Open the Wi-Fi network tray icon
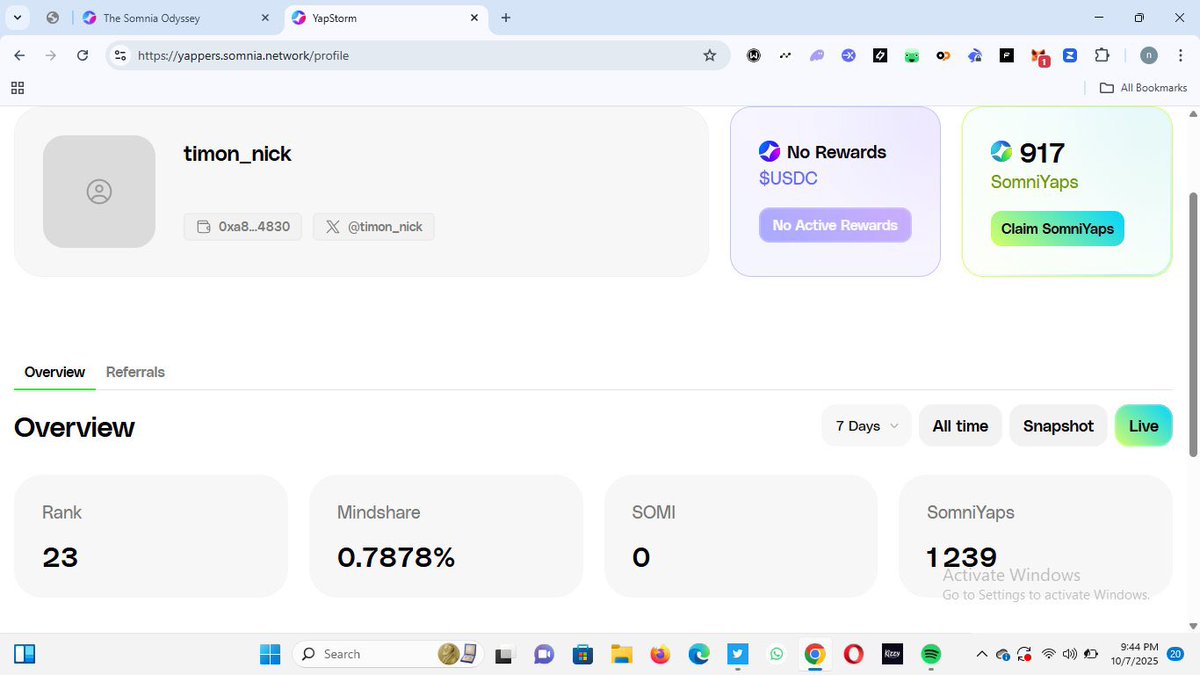 (x=1048, y=654)
